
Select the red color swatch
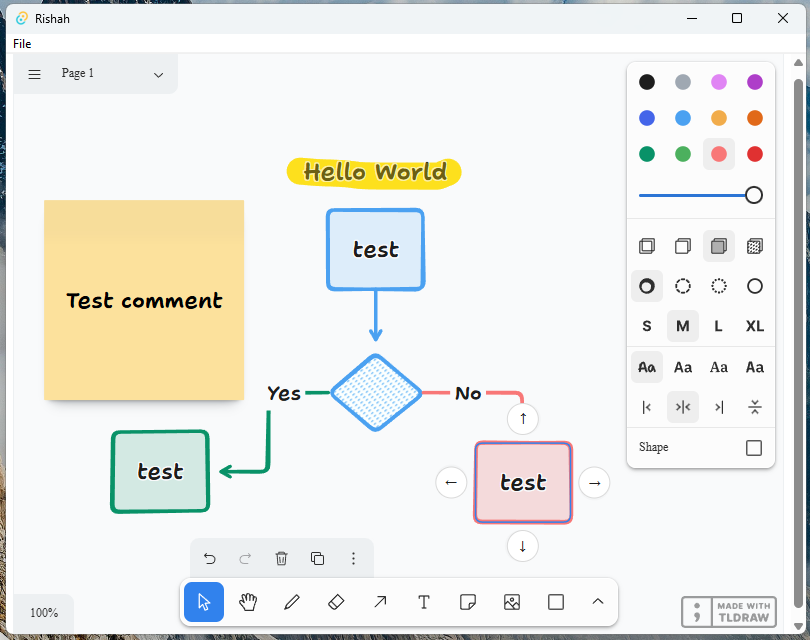coord(755,154)
